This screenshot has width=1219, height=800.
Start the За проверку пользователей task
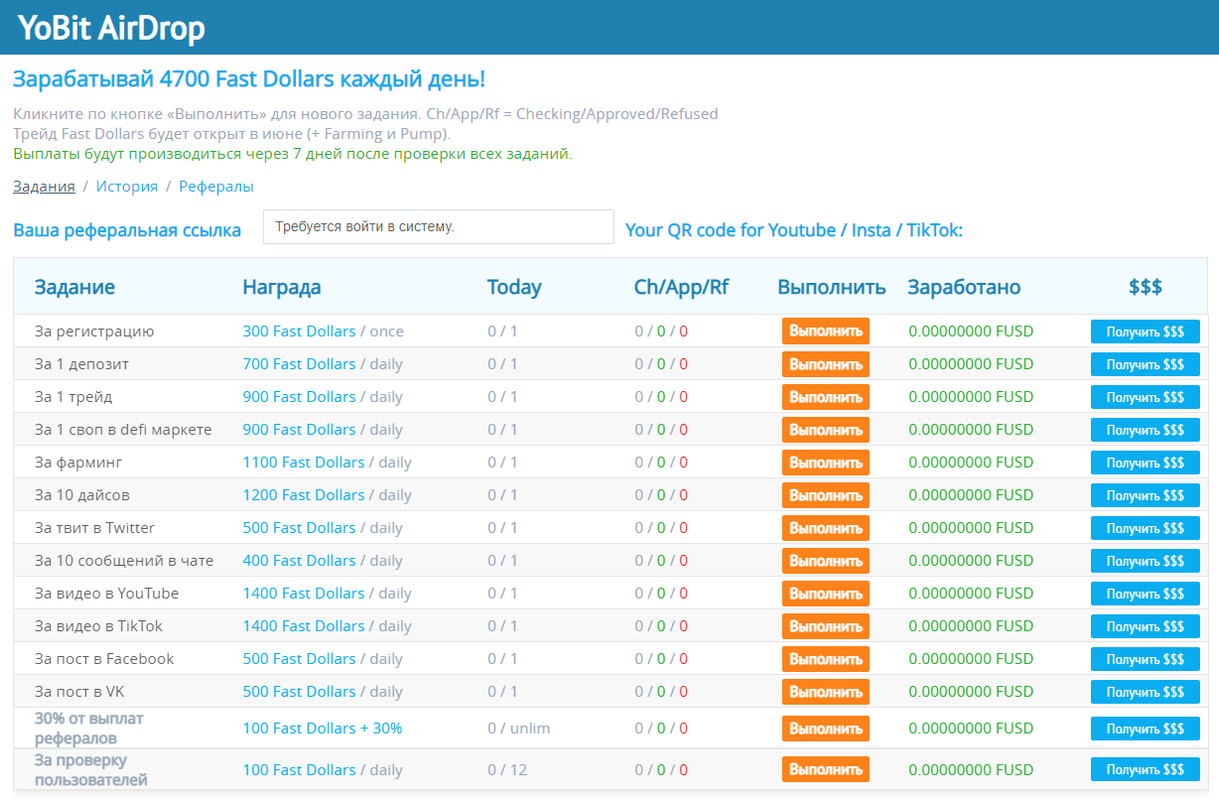[x=825, y=770]
